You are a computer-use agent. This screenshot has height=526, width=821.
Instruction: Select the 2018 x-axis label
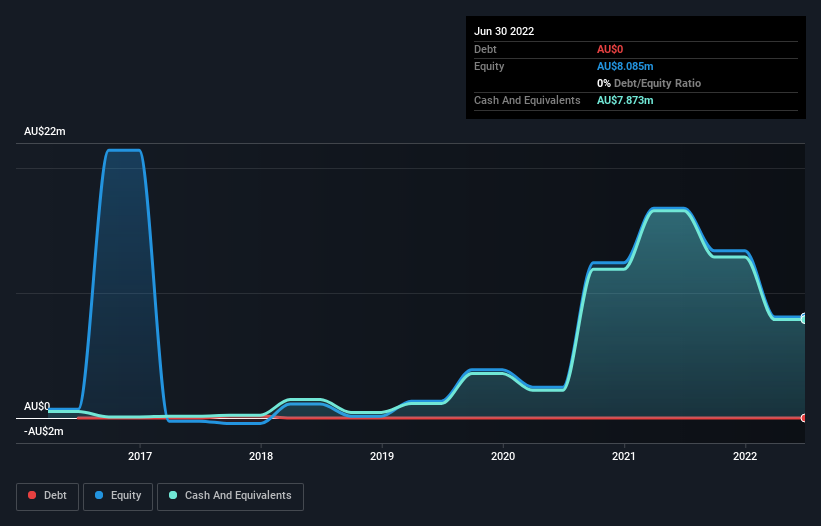261,456
